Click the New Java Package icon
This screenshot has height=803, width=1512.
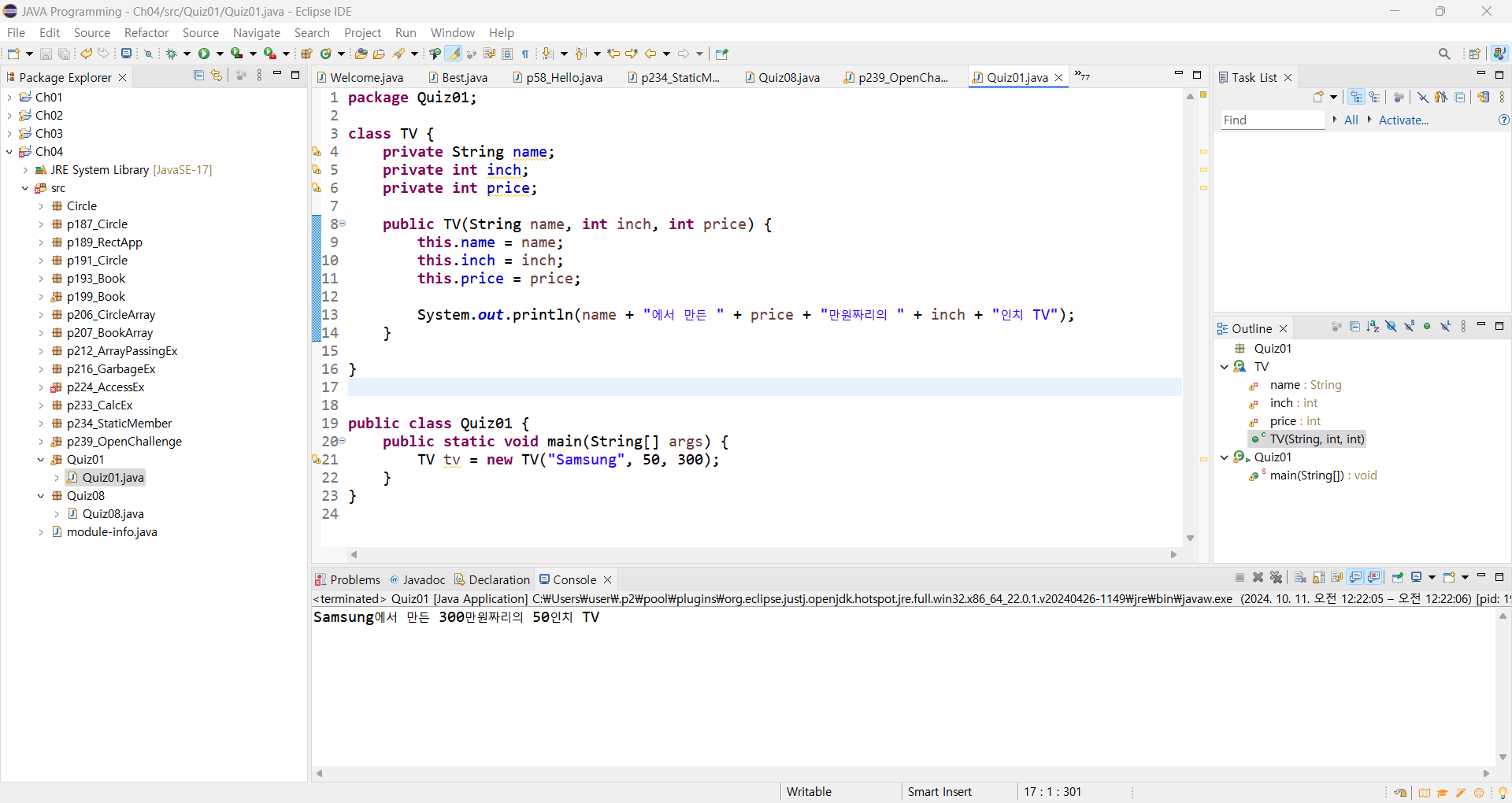coord(306,54)
